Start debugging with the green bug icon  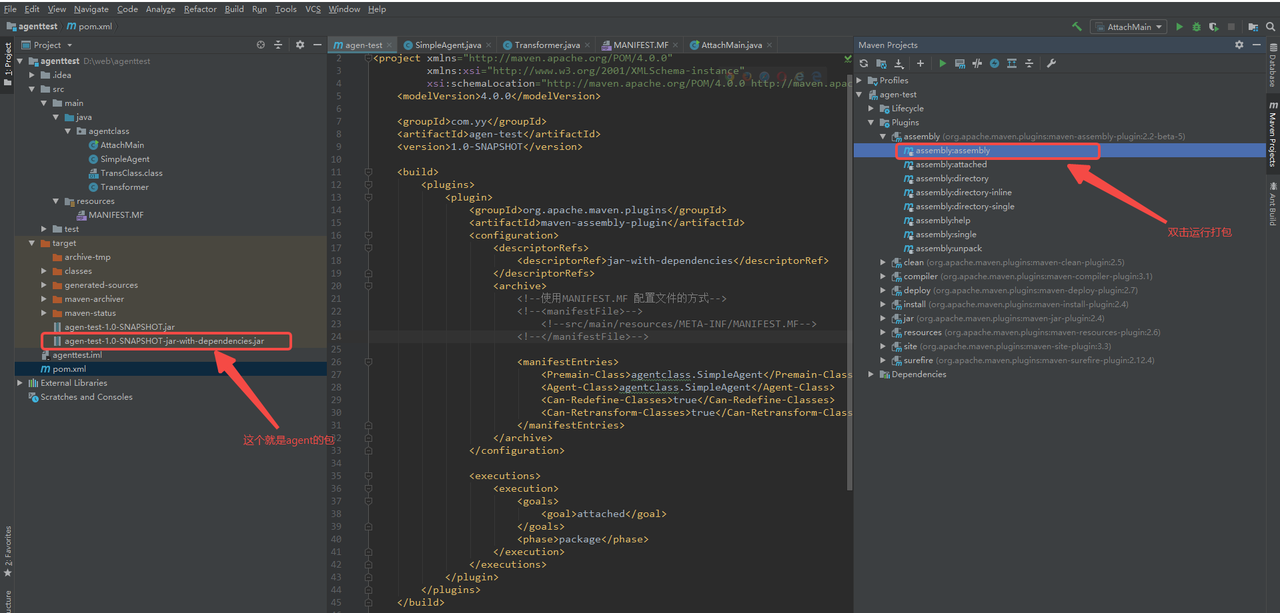click(1196, 27)
